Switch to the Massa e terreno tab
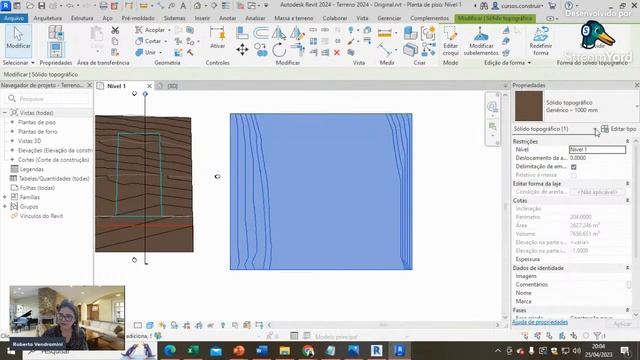The width and height of the screenshot is (640, 360). [x=293, y=18]
